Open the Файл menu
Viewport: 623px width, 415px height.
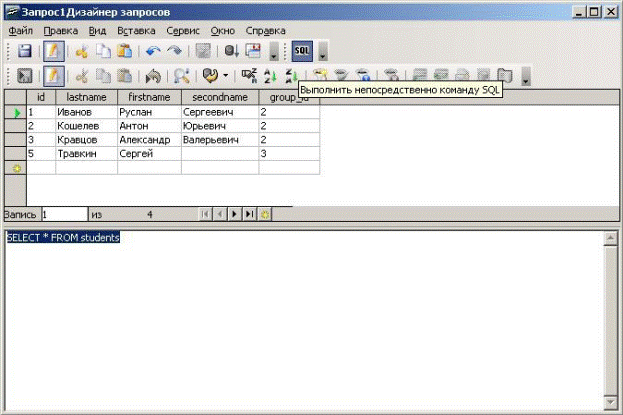coord(20,31)
